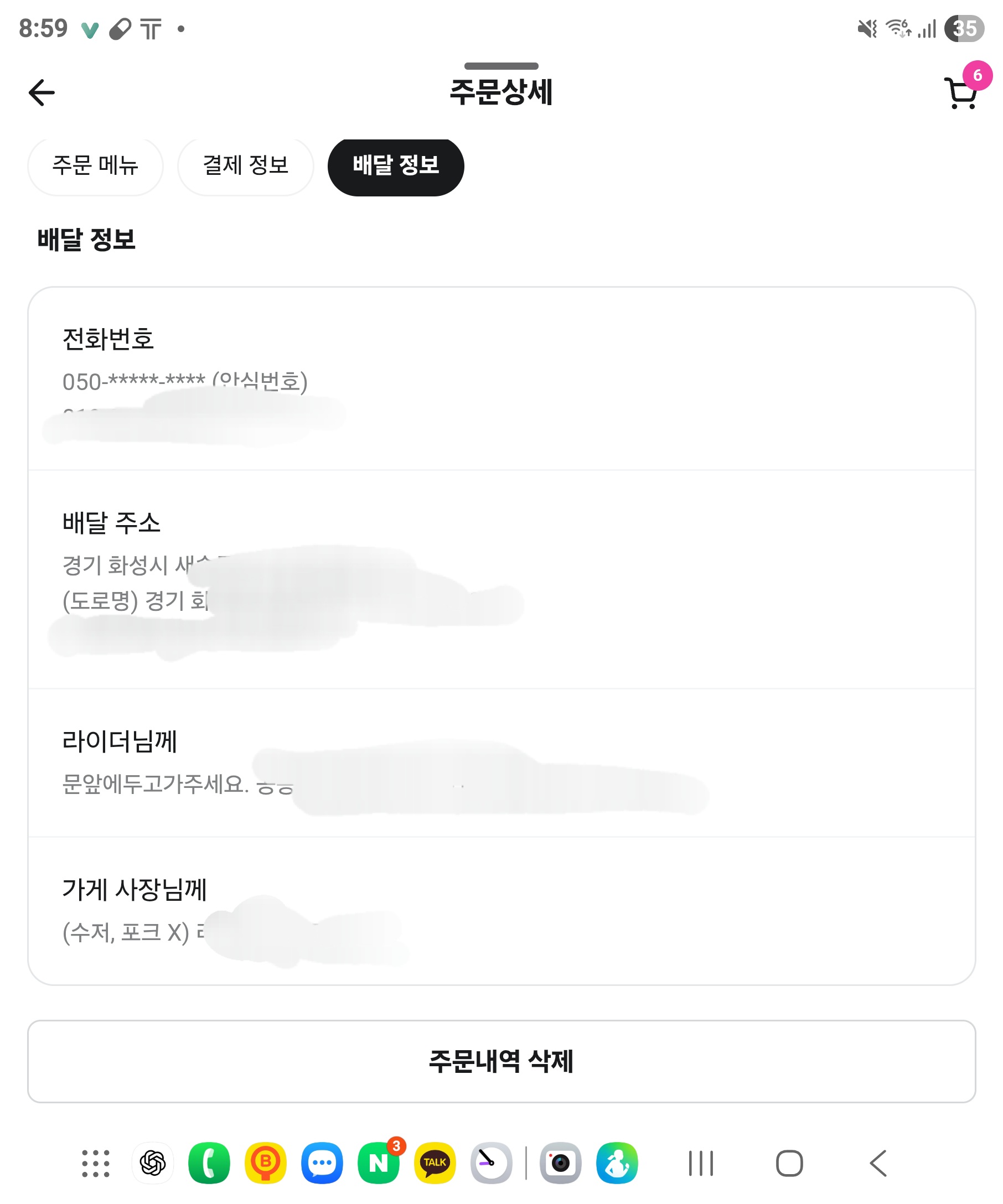The width and height of the screenshot is (1003, 1204).
Task: Switch to 결제 정보 tab
Action: click(245, 165)
